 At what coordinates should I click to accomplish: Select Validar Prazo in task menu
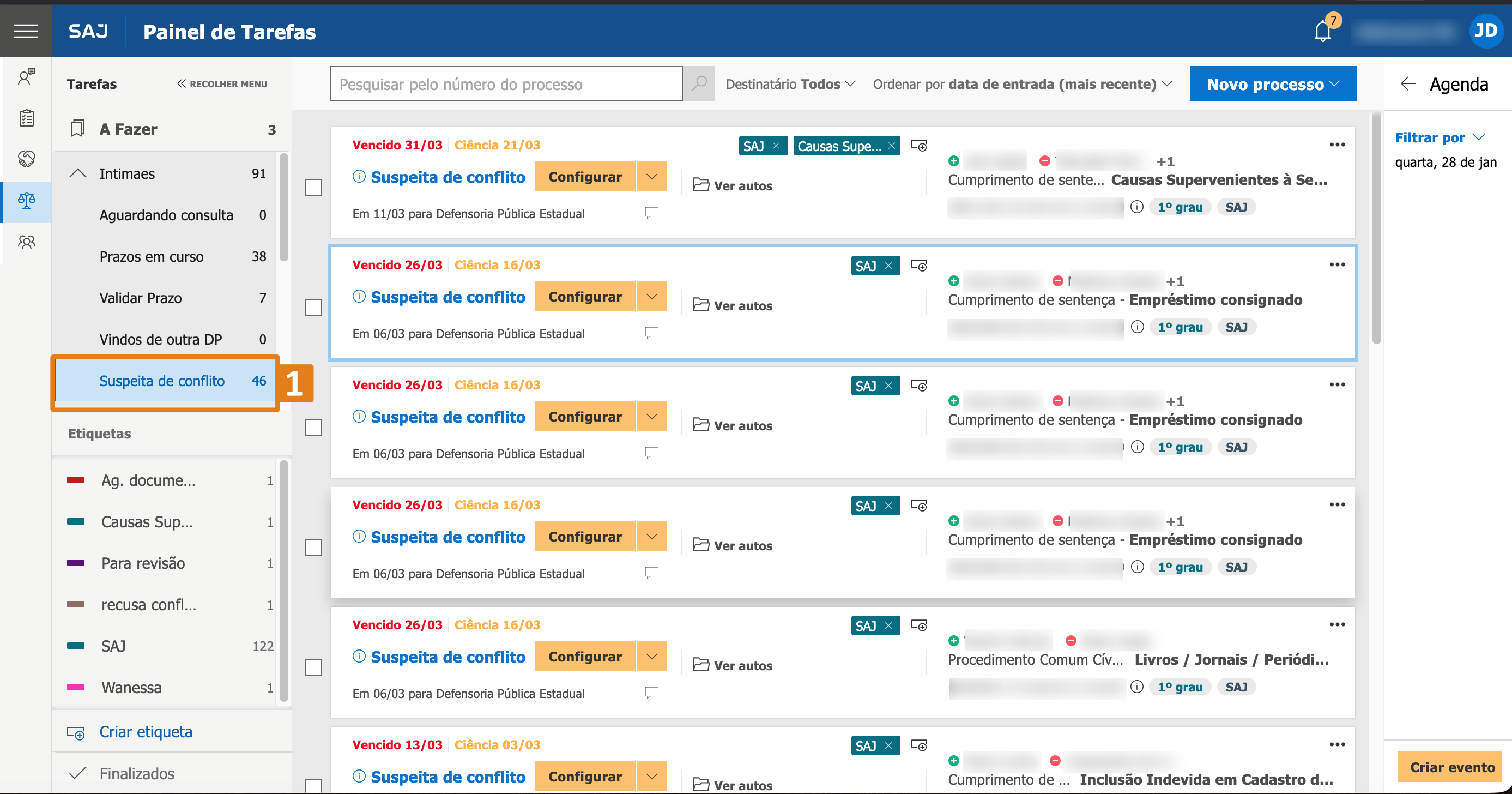point(141,298)
